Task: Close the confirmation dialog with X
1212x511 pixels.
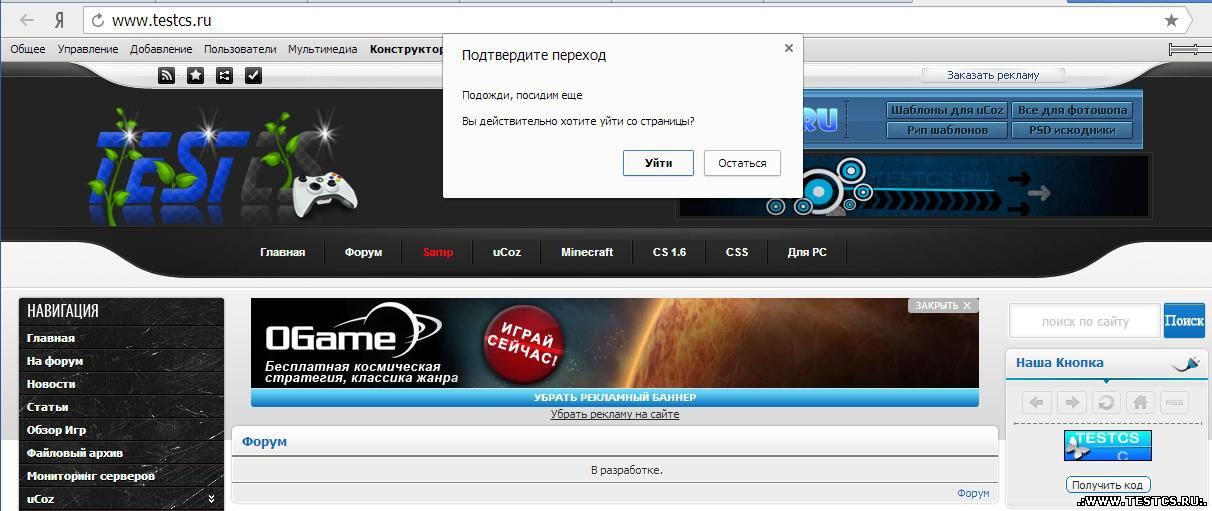Action: coord(788,48)
